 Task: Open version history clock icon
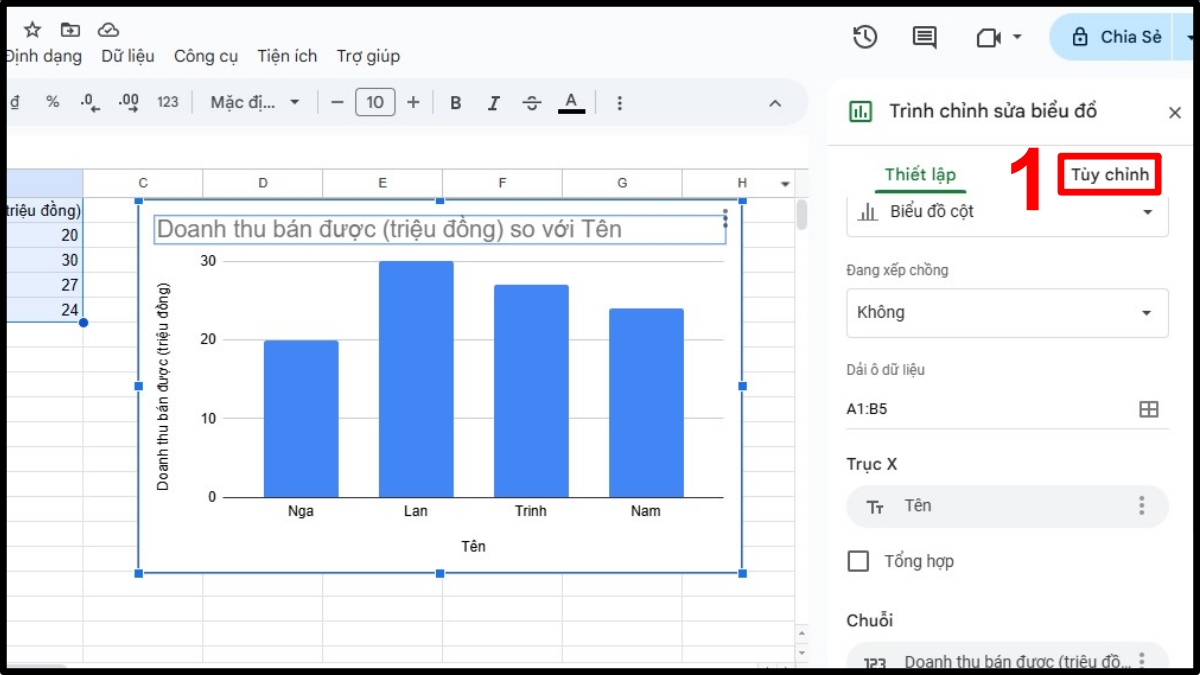[x=865, y=37]
